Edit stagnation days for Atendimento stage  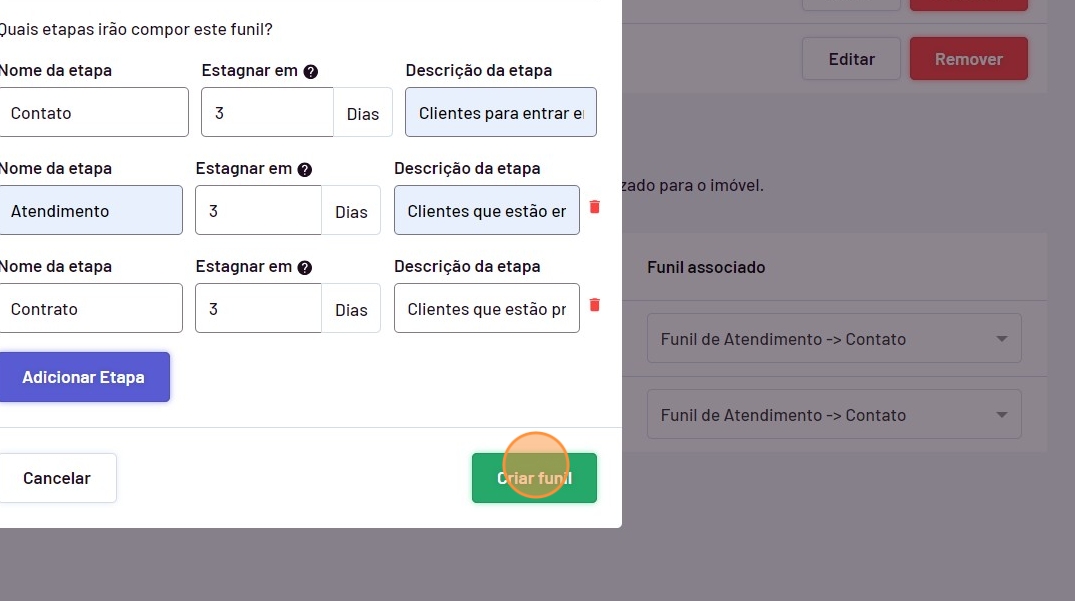pyautogui.click(x=259, y=211)
